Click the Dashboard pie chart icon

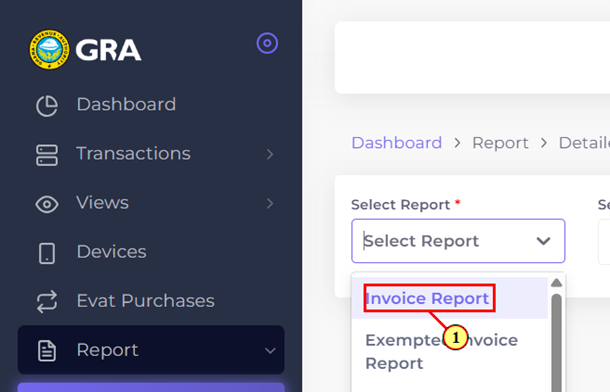(x=47, y=105)
